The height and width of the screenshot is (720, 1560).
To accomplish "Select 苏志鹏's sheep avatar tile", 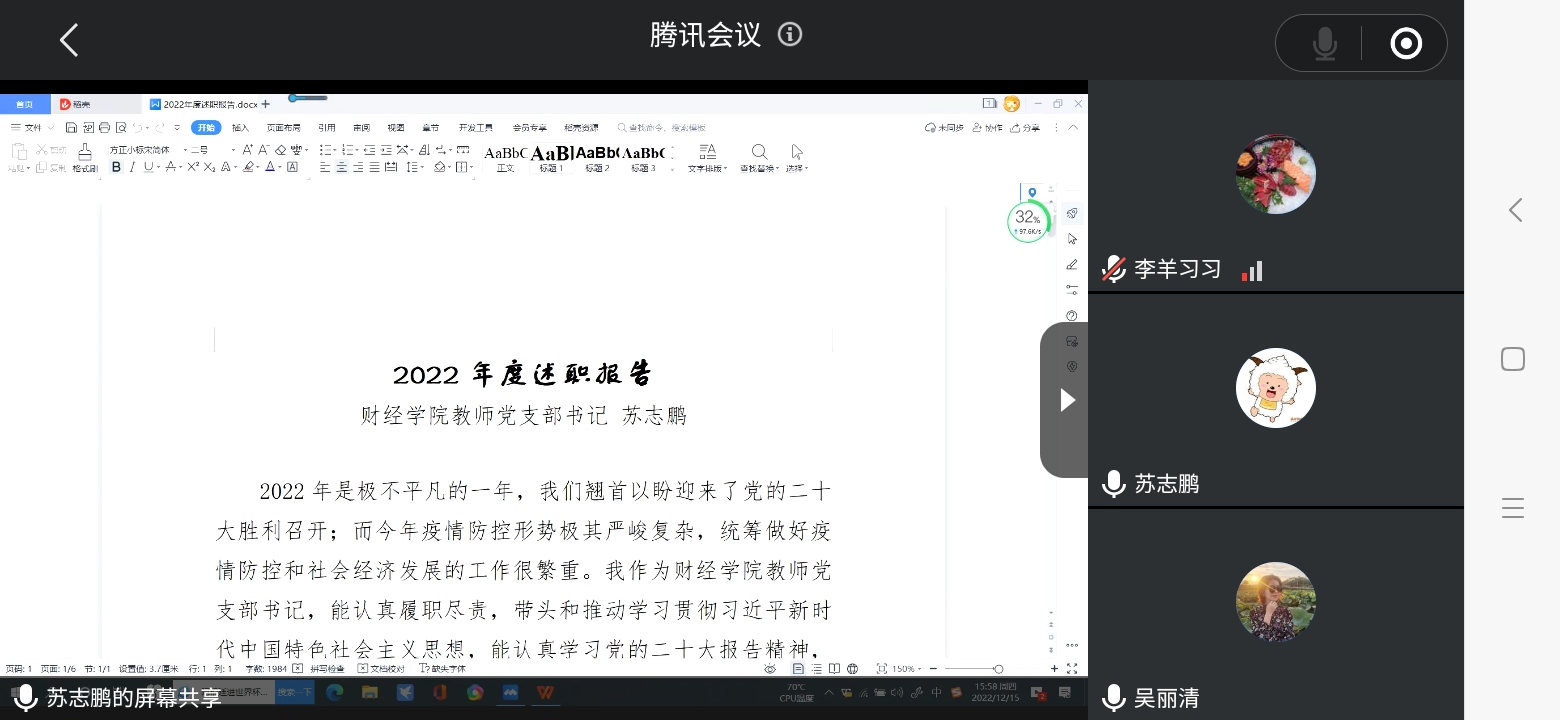I will tap(1275, 388).
